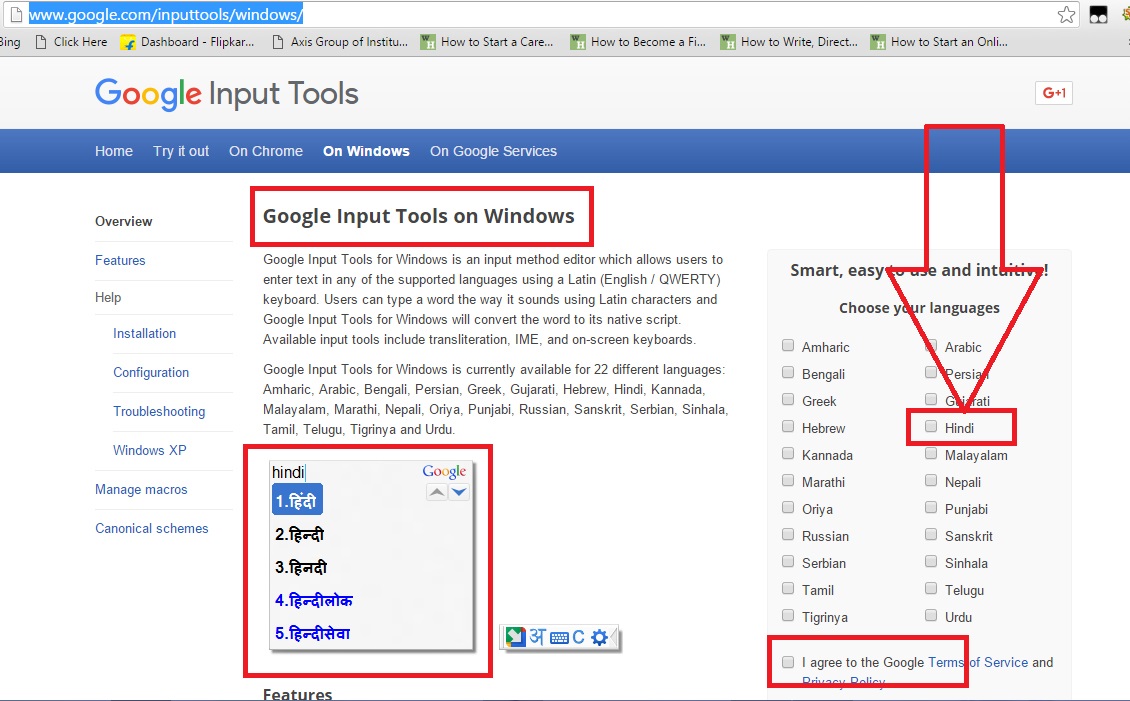Check the Telugu language checkbox
The image size is (1130, 701).
[x=931, y=589]
